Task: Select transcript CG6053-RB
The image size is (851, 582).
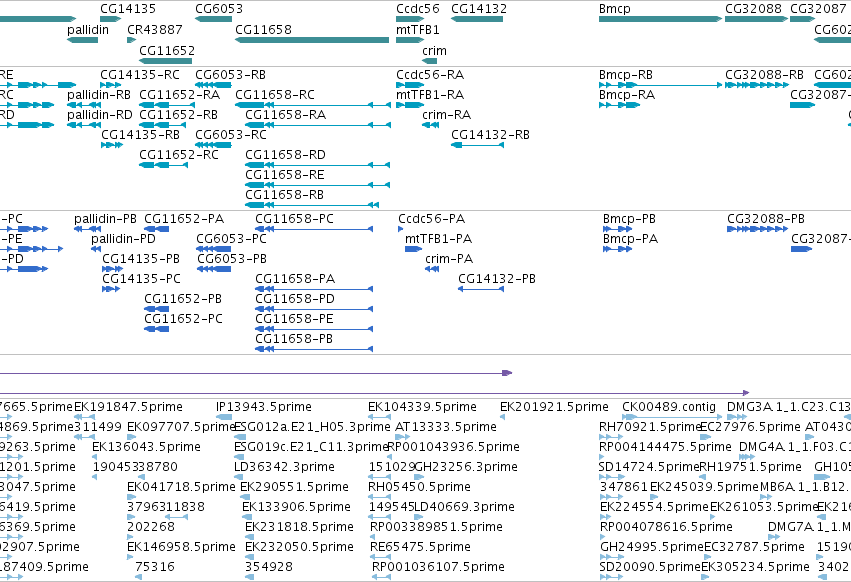Action: click(231, 74)
